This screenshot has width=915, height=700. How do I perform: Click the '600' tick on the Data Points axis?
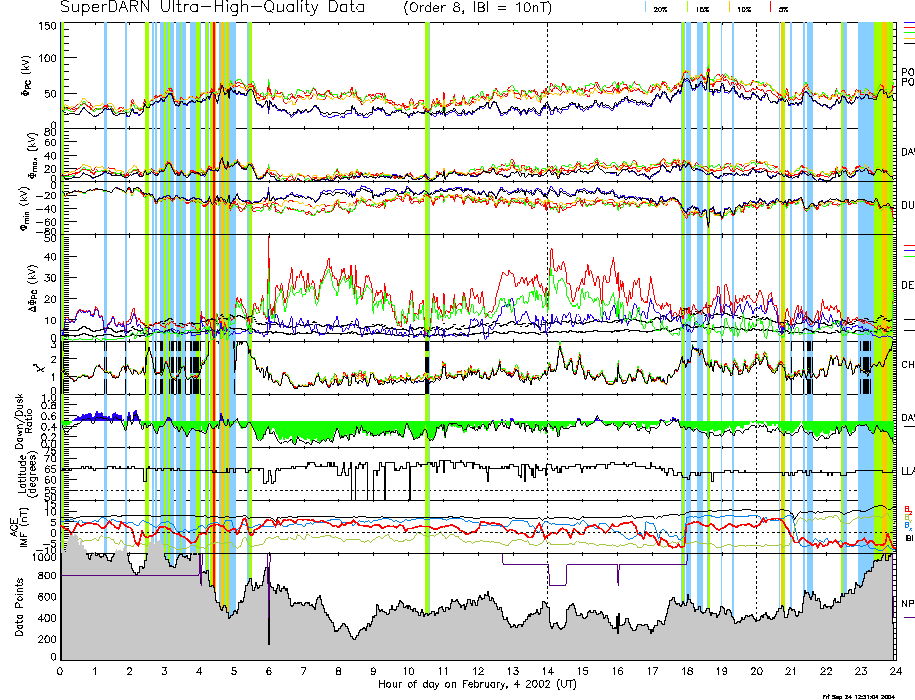click(47, 597)
